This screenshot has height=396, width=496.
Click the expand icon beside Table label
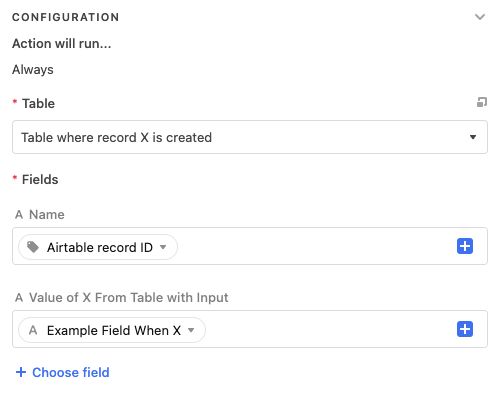[482, 102]
